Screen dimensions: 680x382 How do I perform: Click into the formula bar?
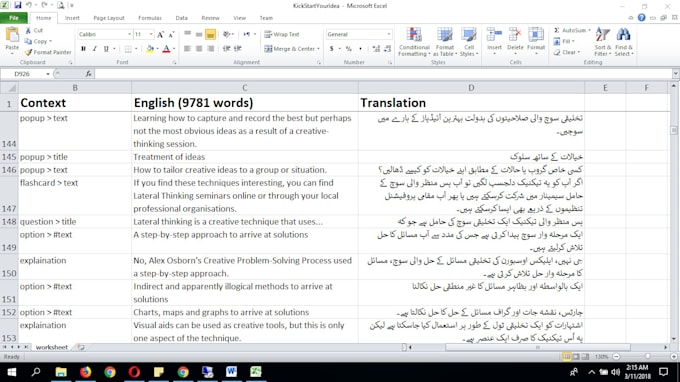point(383,74)
